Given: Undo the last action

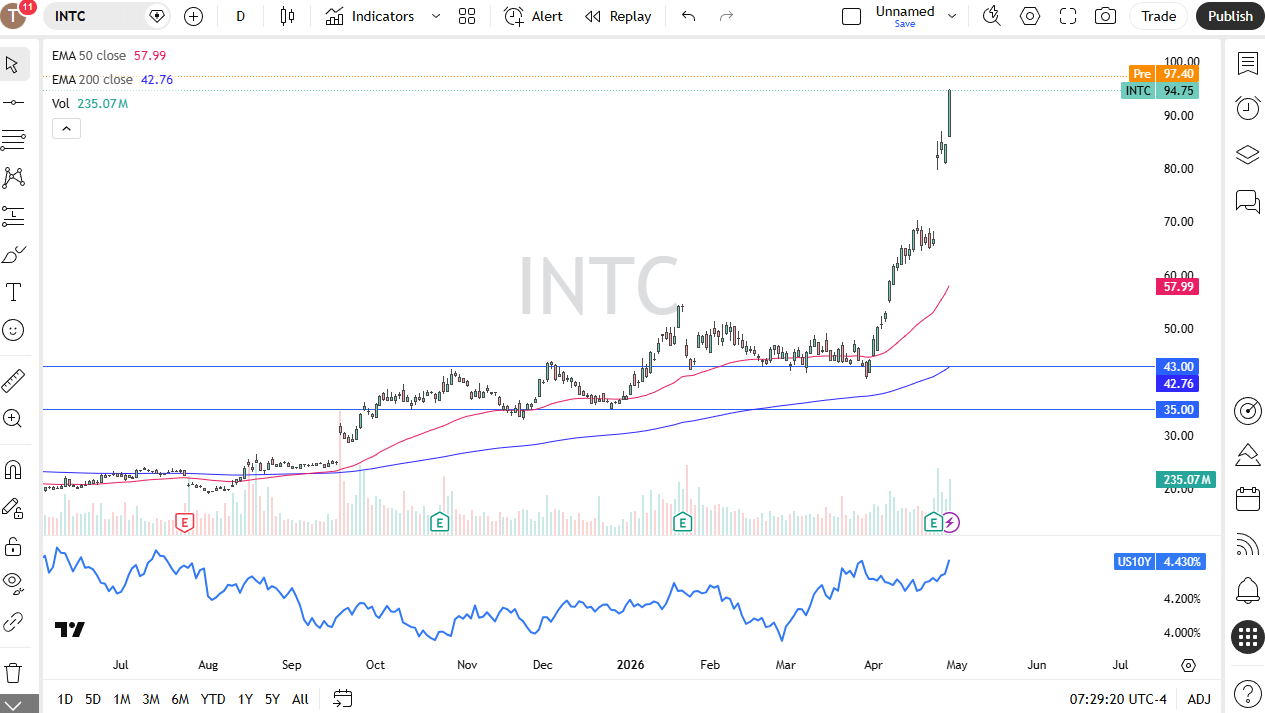Looking at the screenshot, I should [x=688, y=16].
